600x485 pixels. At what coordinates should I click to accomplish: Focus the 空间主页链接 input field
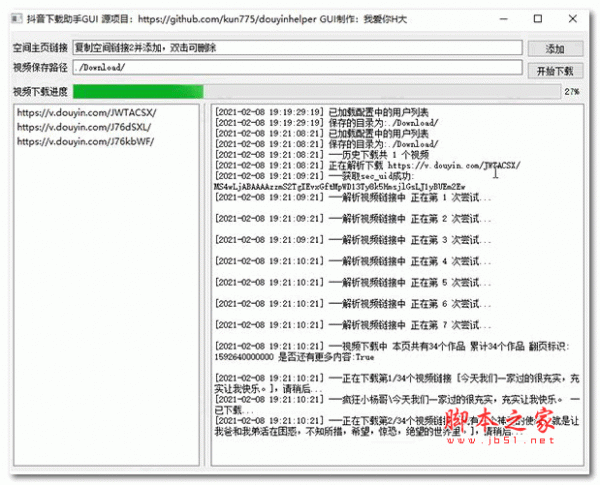coord(297,47)
